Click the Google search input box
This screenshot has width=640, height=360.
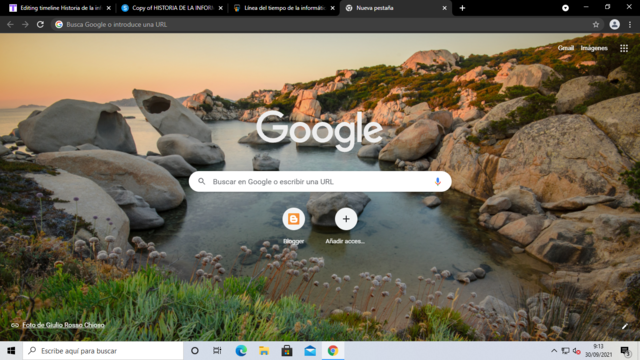pyautogui.click(x=320, y=182)
